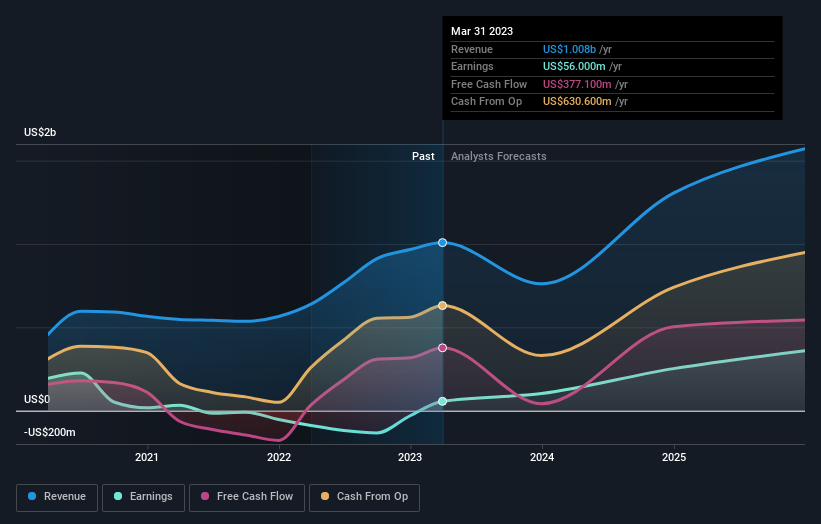821x524 pixels.
Task: Click the 2025 x-axis label
Action: 674,457
